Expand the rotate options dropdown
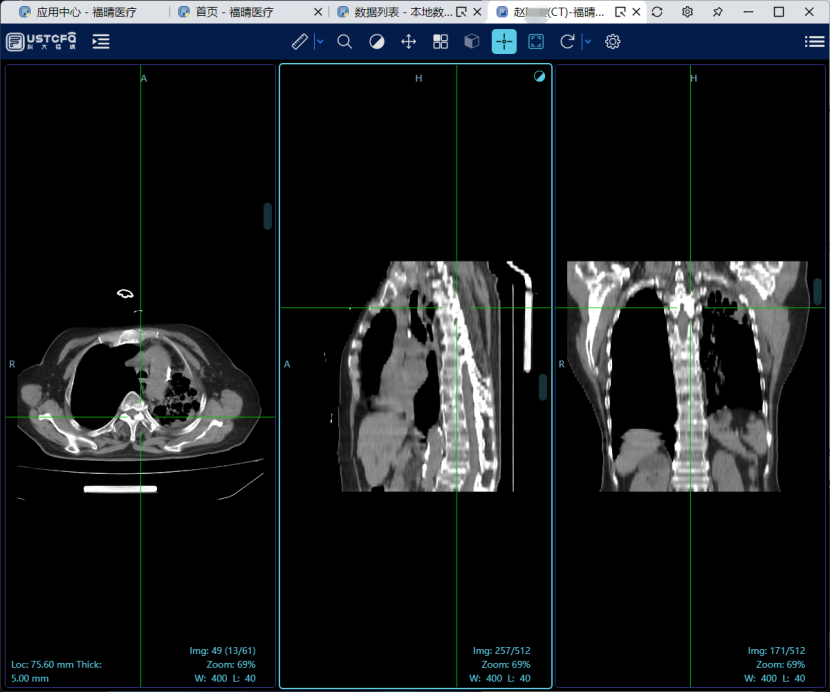The height and width of the screenshot is (692, 830). (x=587, y=42)
